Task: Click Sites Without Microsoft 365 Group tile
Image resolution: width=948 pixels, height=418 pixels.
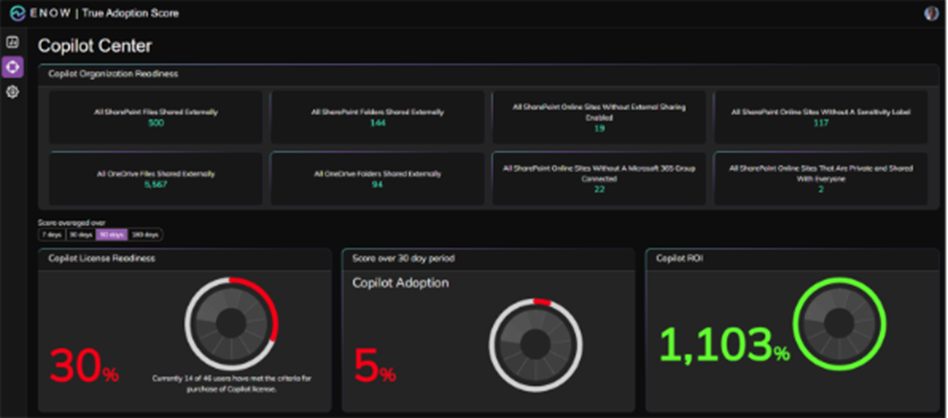Action: tap(598, 179)
